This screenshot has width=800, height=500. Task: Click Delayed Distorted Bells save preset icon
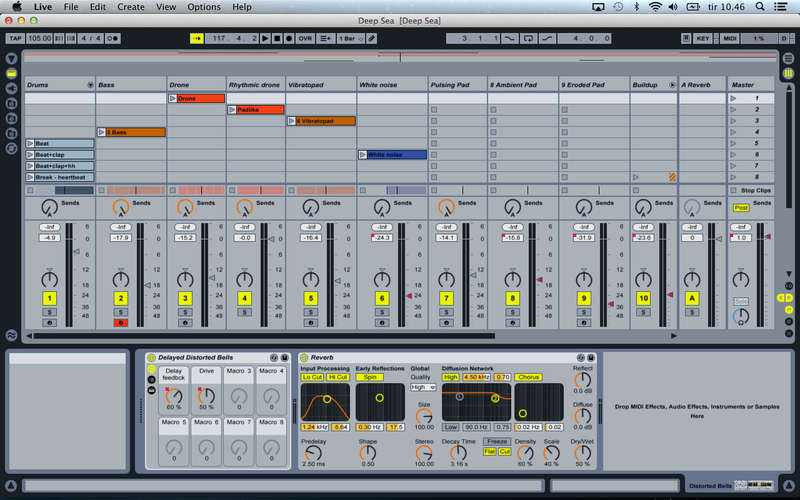point(285,358)
